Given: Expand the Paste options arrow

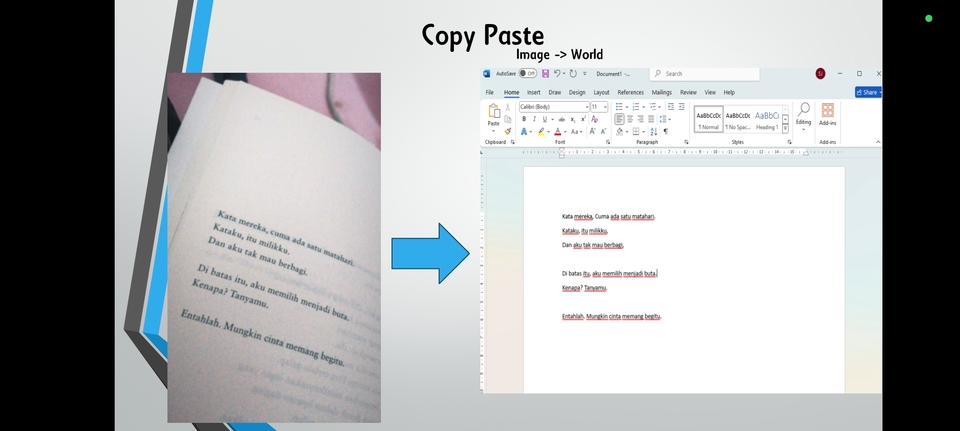Looking at the screenshot, I should (x=493, y=130).
